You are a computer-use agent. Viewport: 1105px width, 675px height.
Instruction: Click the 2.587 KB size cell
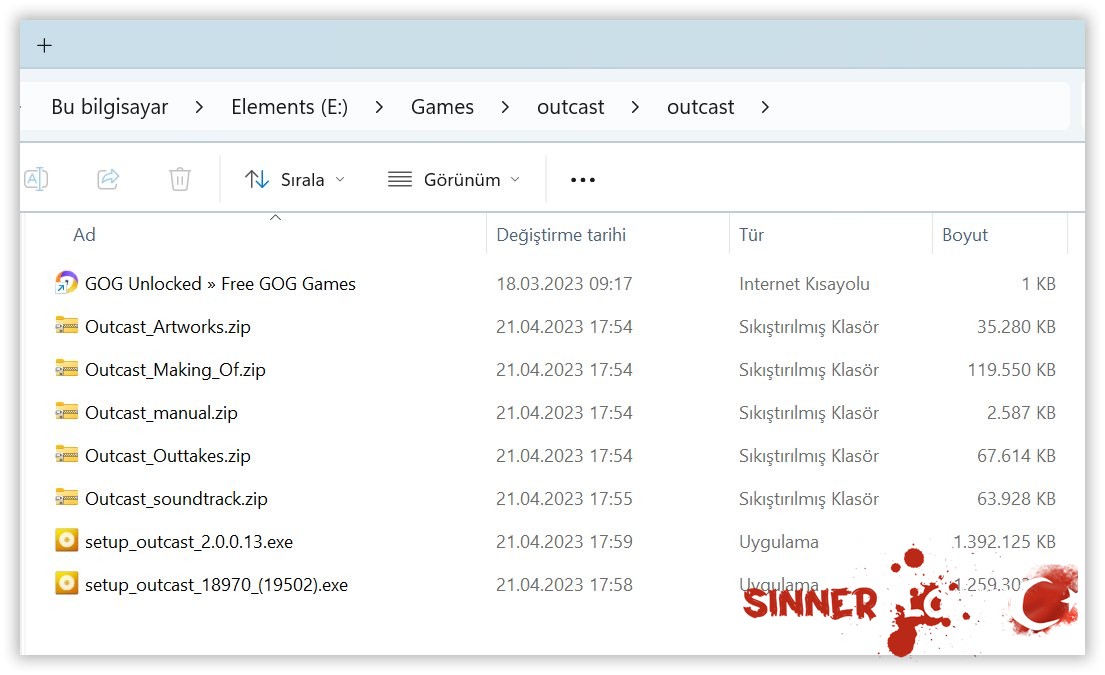[1021, 413]
